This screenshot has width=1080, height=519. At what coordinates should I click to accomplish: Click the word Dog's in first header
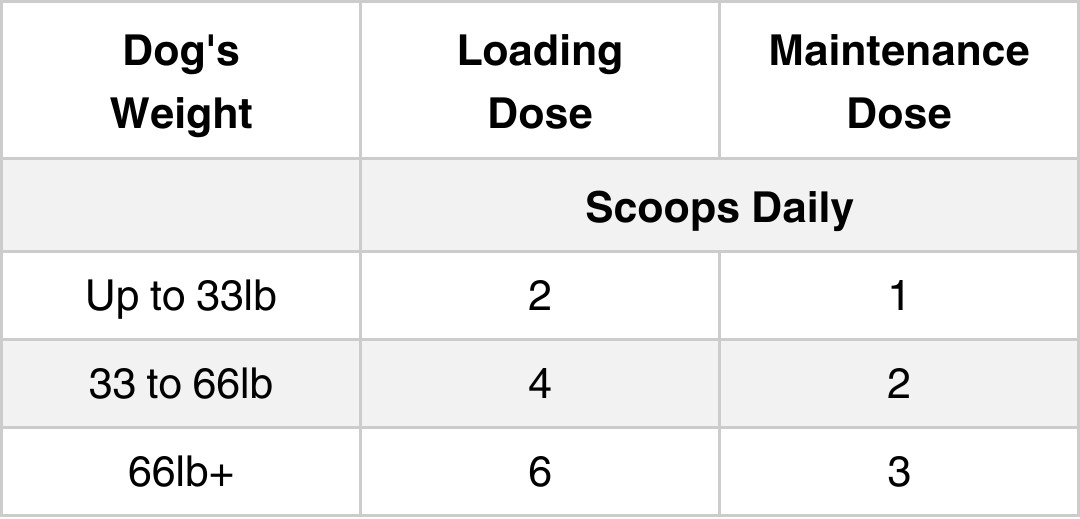click(181, 51)
